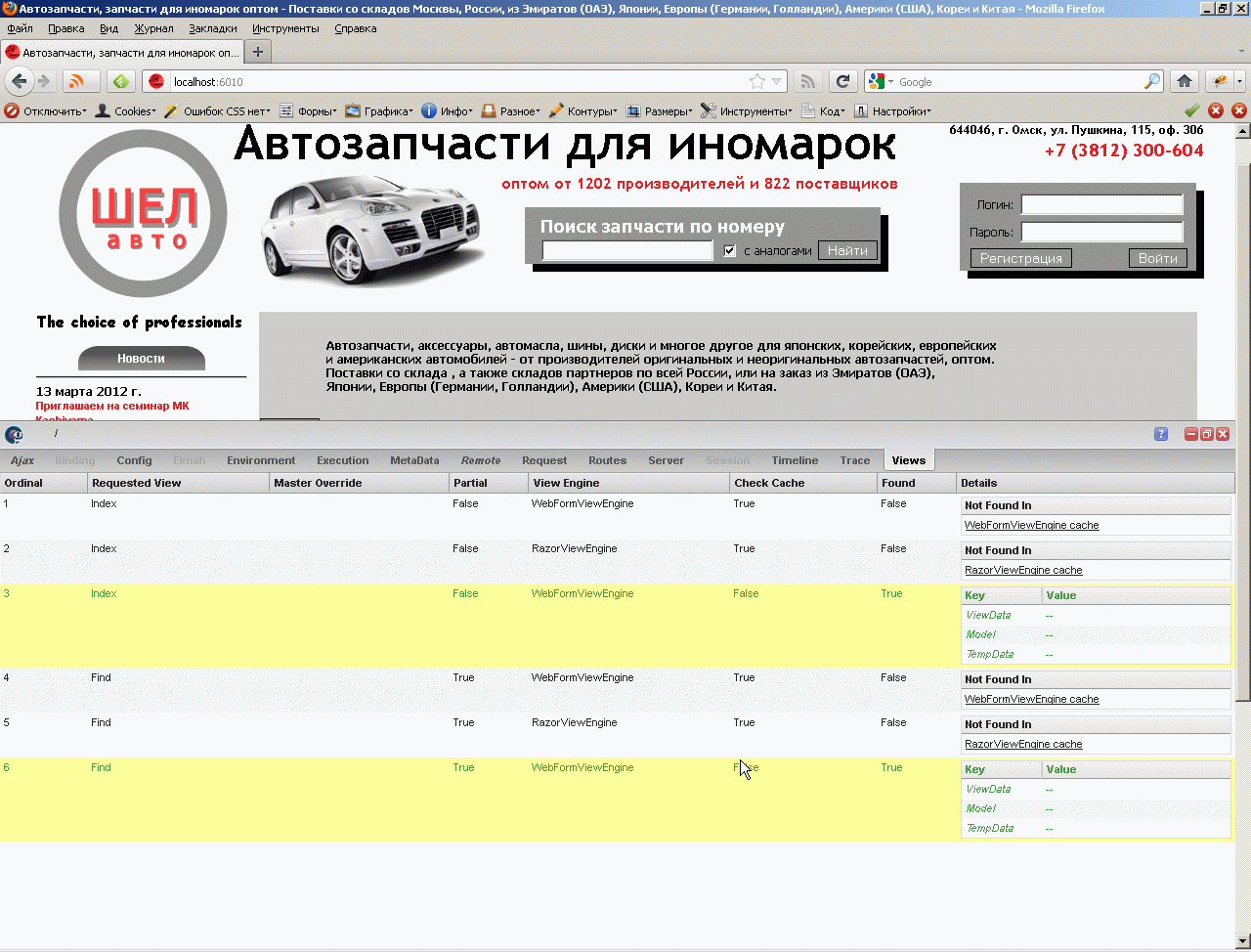Click the Регистрация button
The image size is (1251, 952).
click(x=1021, y=258)
